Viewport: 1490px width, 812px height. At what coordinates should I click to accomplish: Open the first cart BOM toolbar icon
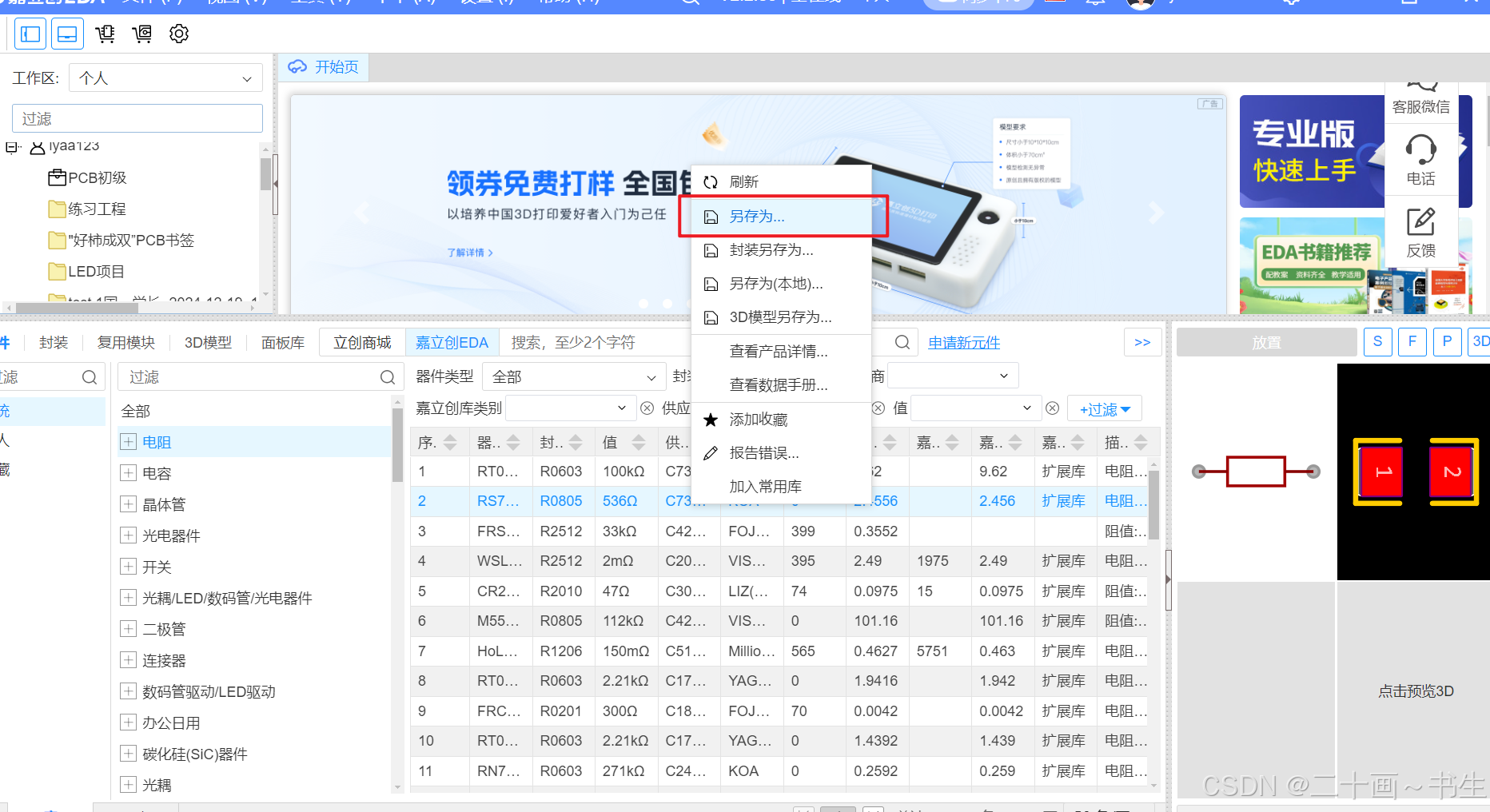coord(105,34)
